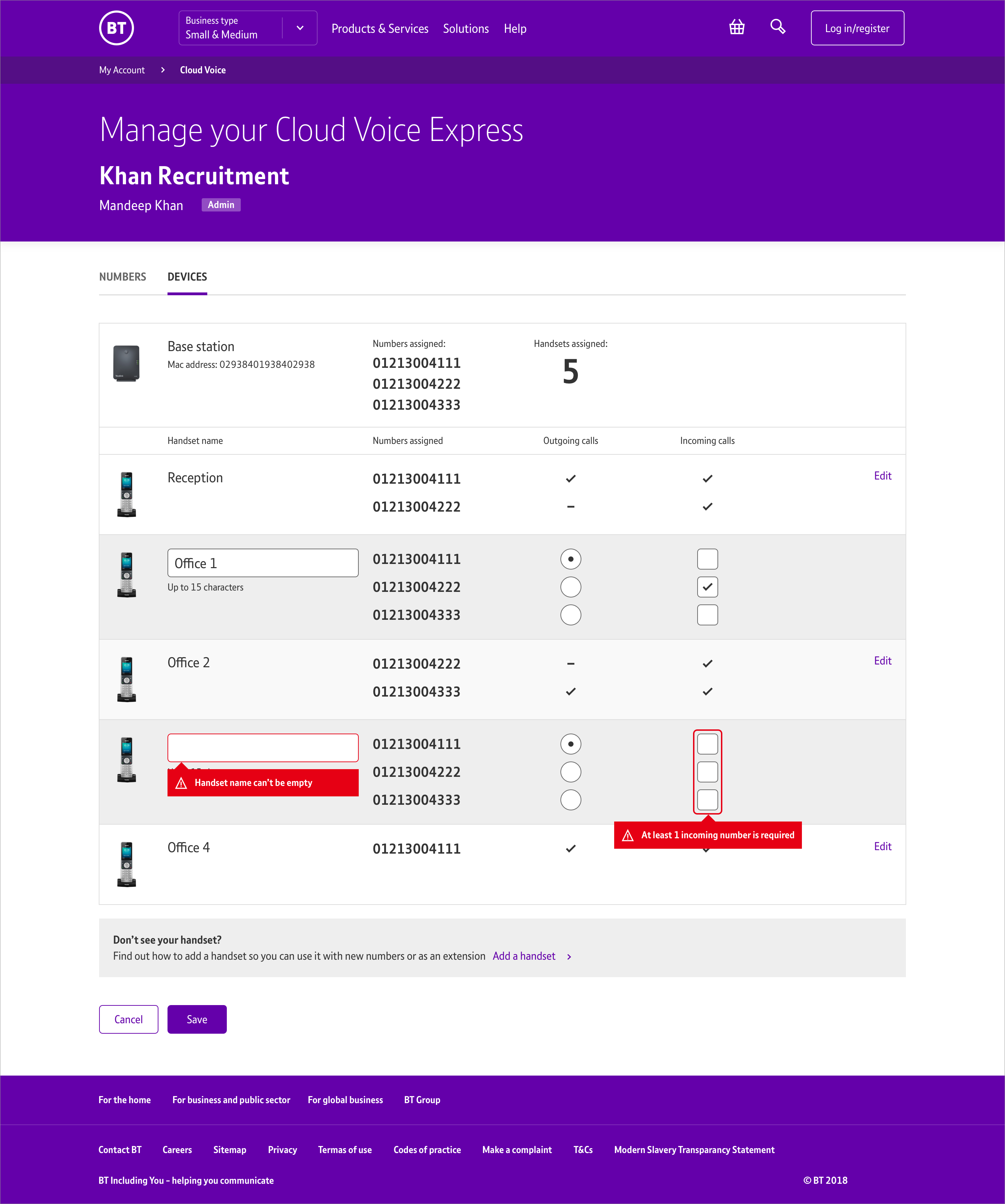
Task: Click the Log in/register button
Action: 856,28
